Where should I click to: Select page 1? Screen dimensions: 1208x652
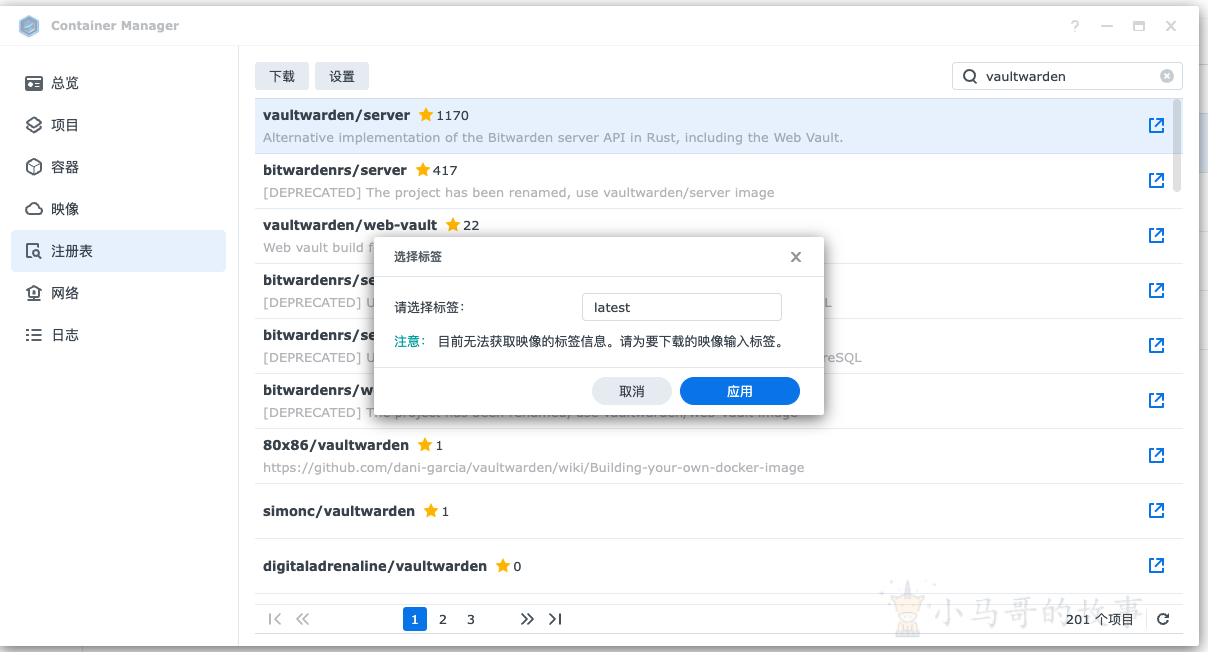(415, 619)
